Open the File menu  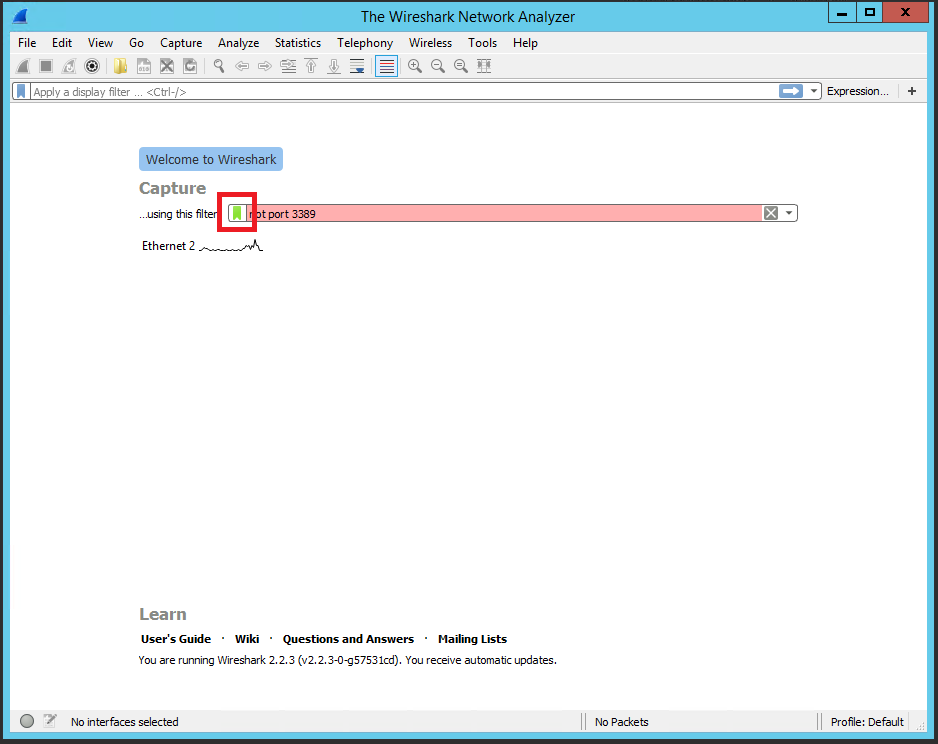coord(27,43)
